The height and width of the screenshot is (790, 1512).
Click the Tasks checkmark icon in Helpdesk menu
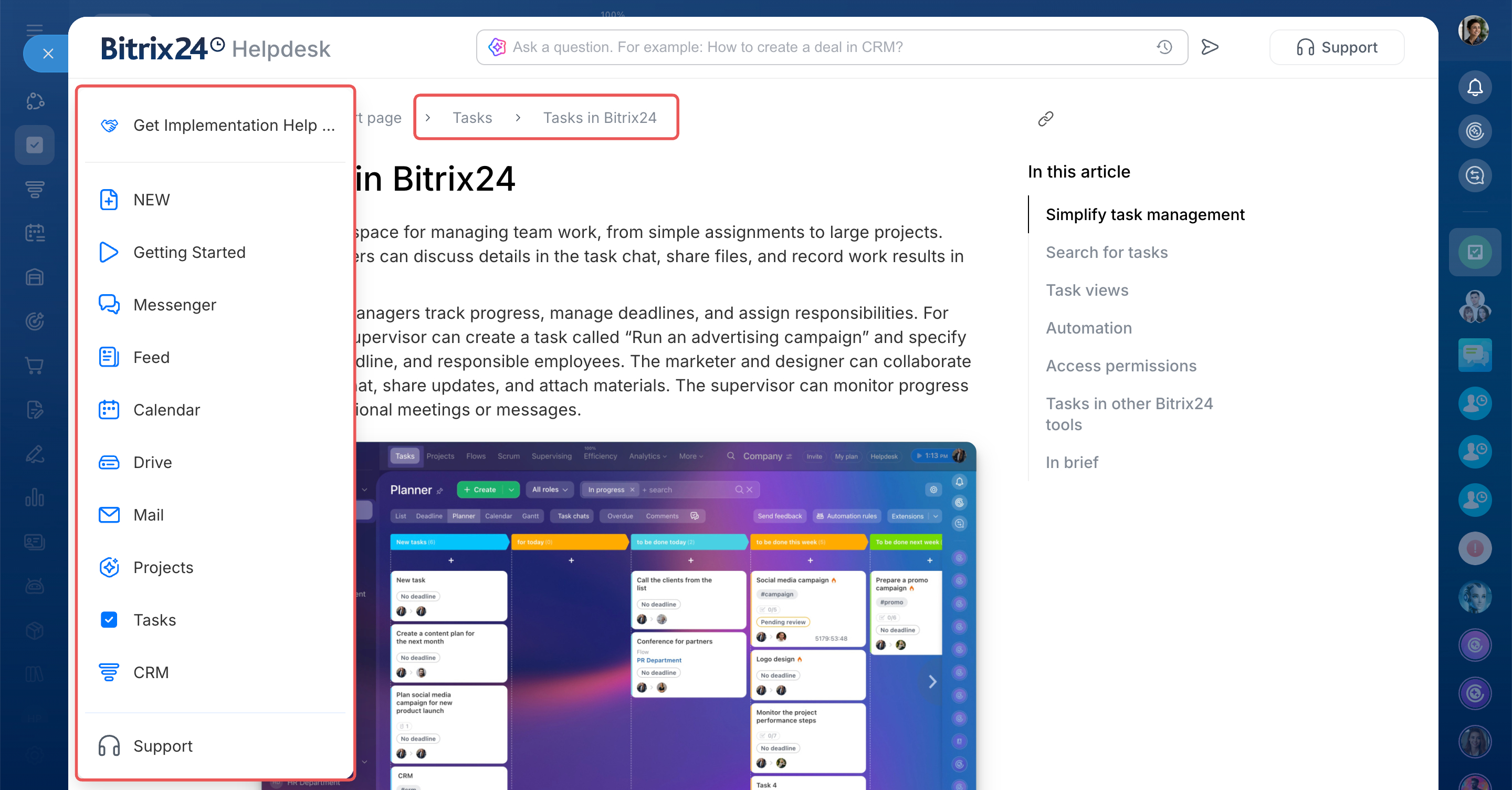point(109,620)
